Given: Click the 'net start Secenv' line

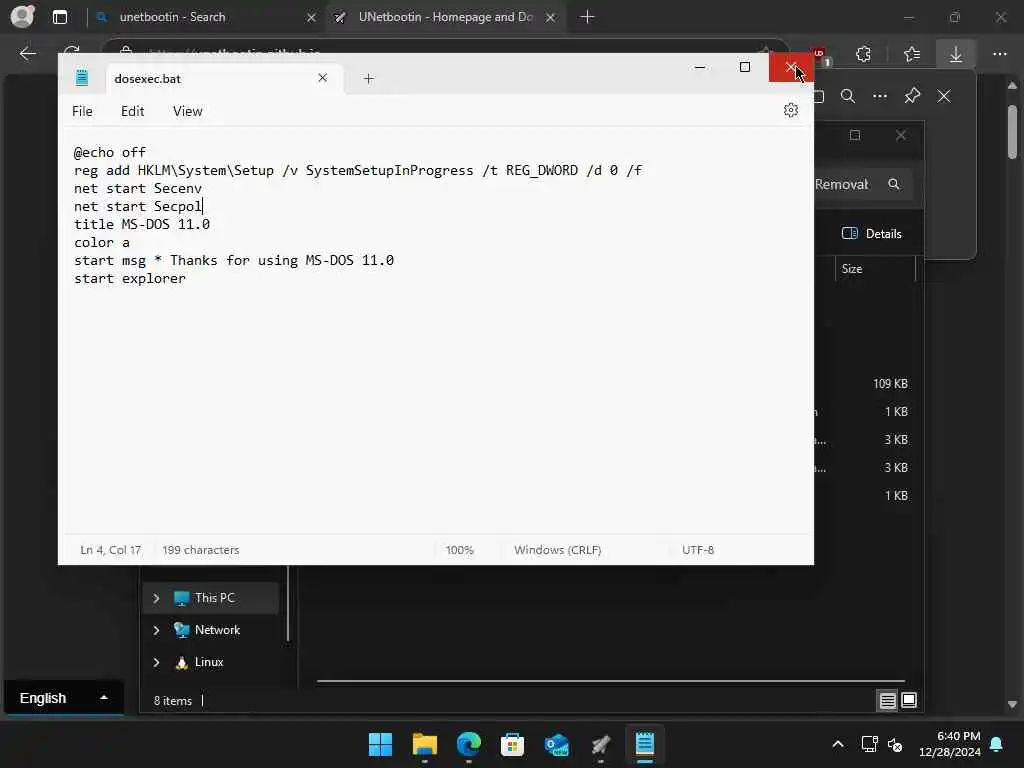Looking at the screenshot, I should tap(138, 188).
